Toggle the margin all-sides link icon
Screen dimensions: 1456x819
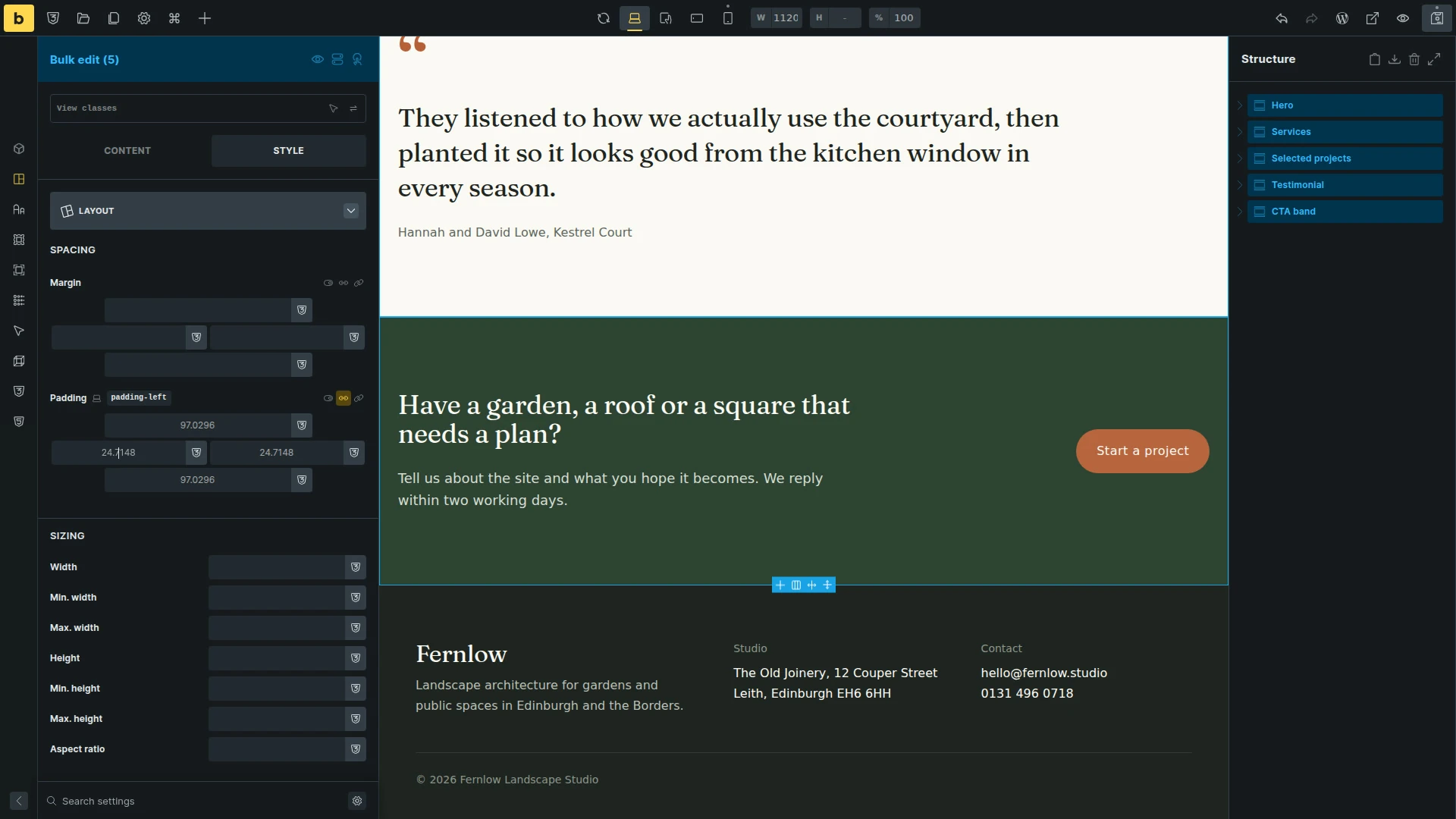pyautogui.click(x=359, y=283)
